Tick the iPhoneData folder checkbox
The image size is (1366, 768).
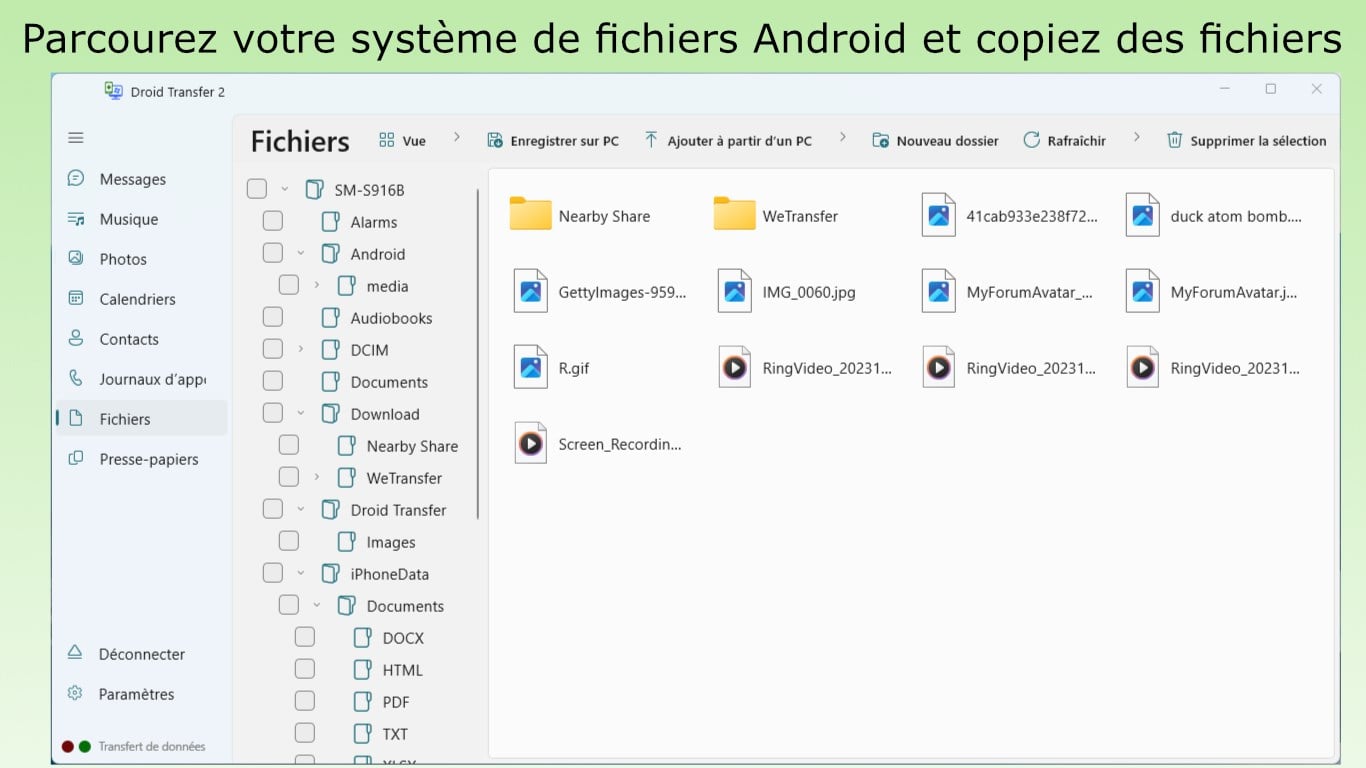tap(273, 573)
